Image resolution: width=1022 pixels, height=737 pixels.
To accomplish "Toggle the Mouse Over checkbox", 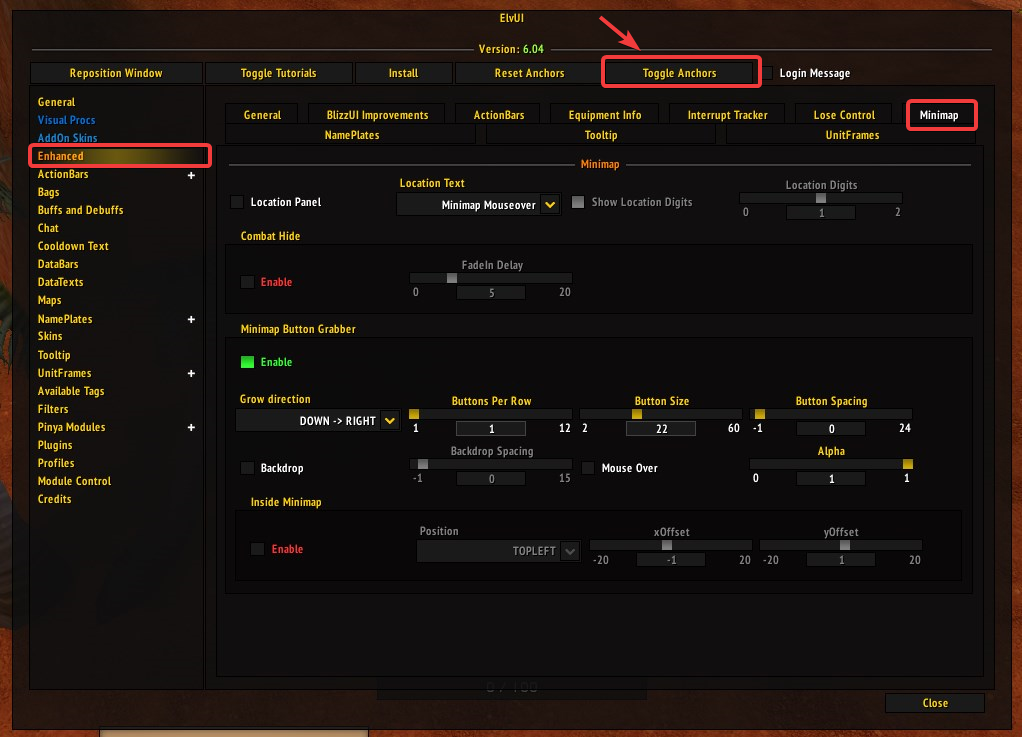I will (588, 468).
